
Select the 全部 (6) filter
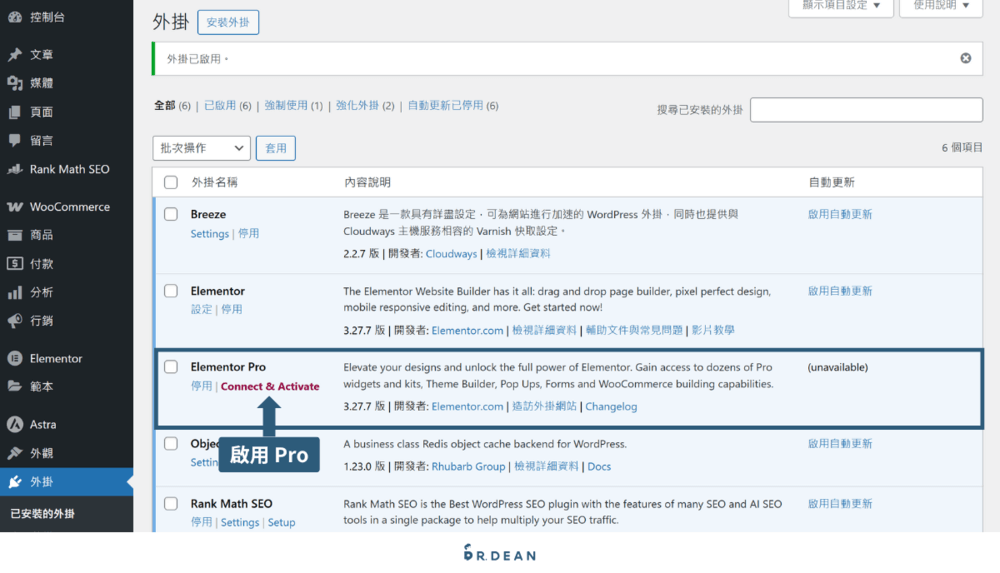tap(172, 105)
